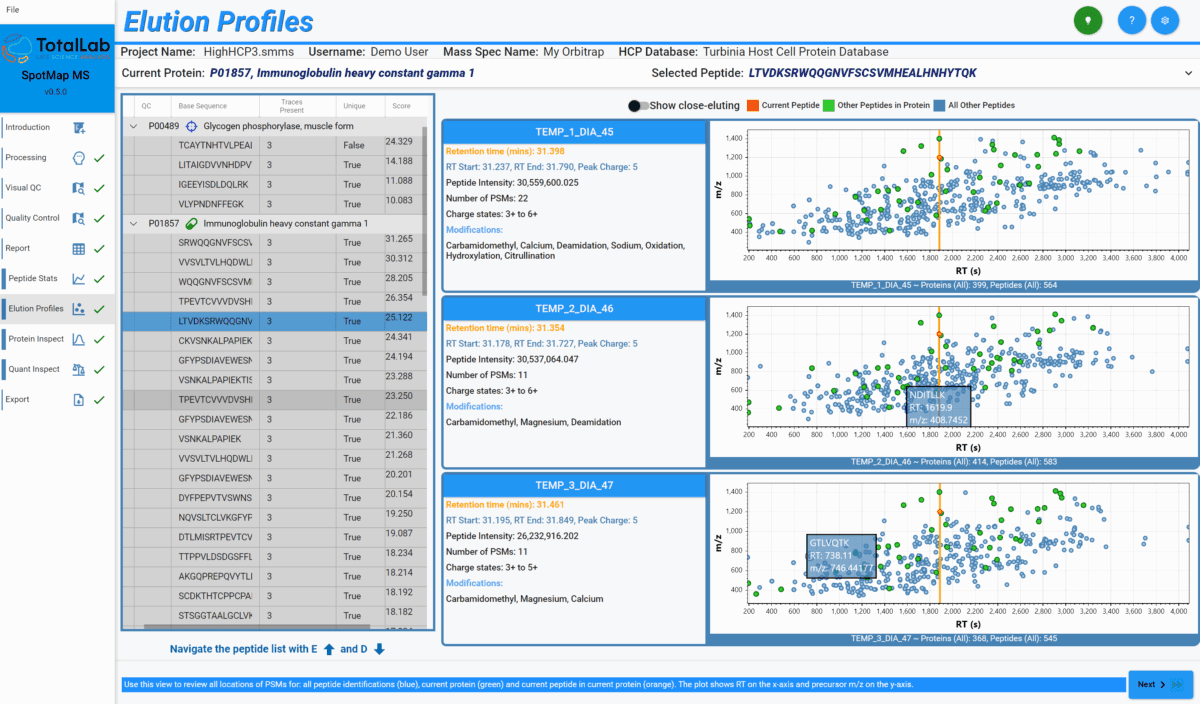This screenshot has height=704, width=1200.
Task: Toggle Other Peptides in Protein legend
Action: pos(830,105)
